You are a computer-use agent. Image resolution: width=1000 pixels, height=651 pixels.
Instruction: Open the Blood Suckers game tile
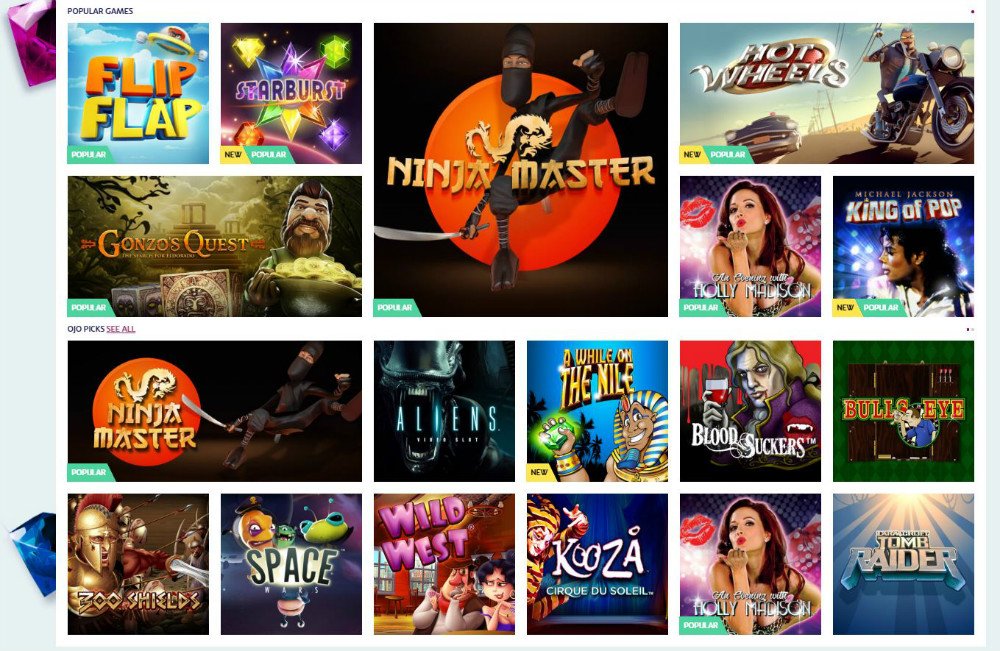(x=750, y=411)
